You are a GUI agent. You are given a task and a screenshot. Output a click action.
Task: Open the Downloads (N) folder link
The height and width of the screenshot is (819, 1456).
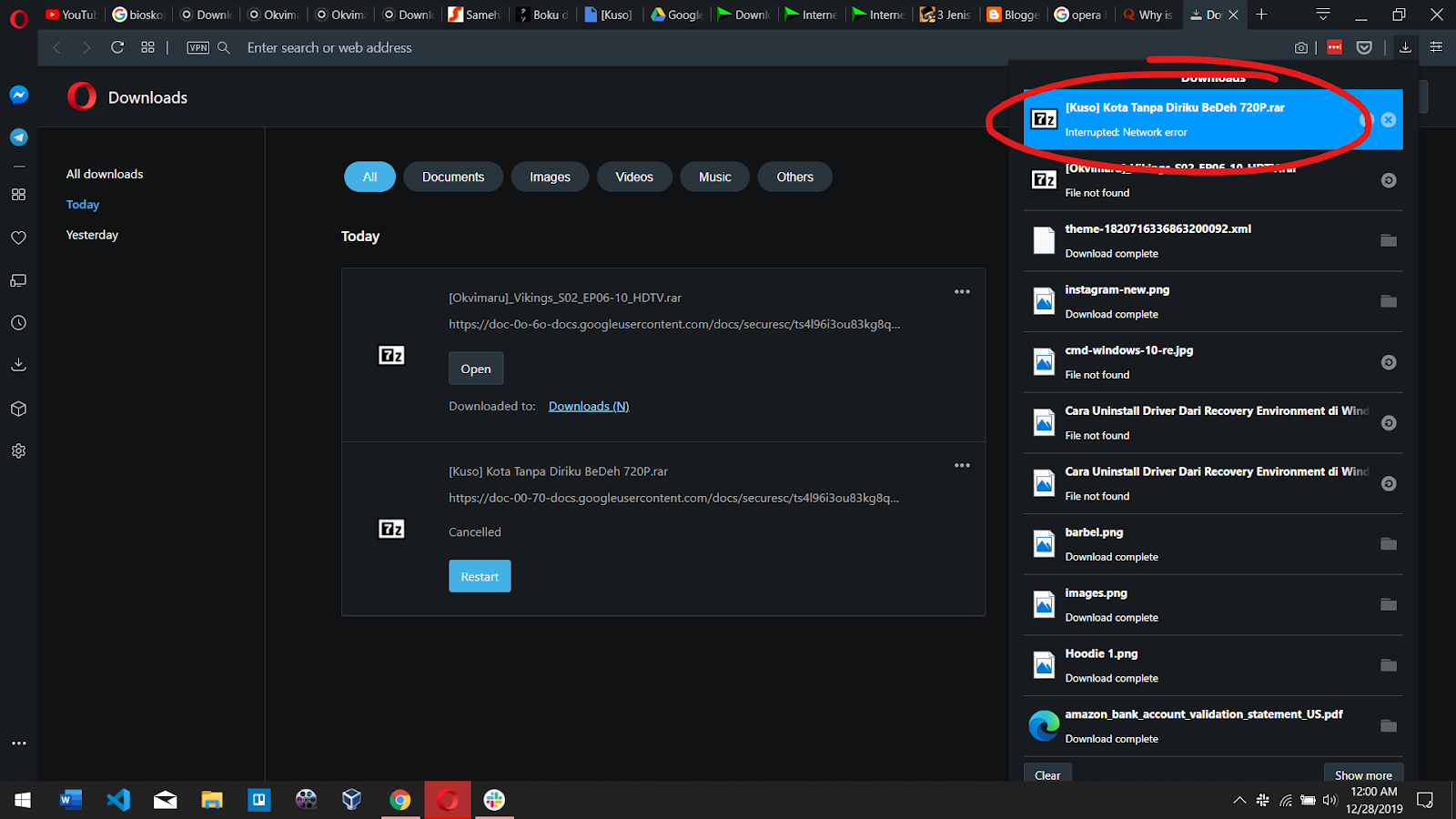click(x=589, y=406)
